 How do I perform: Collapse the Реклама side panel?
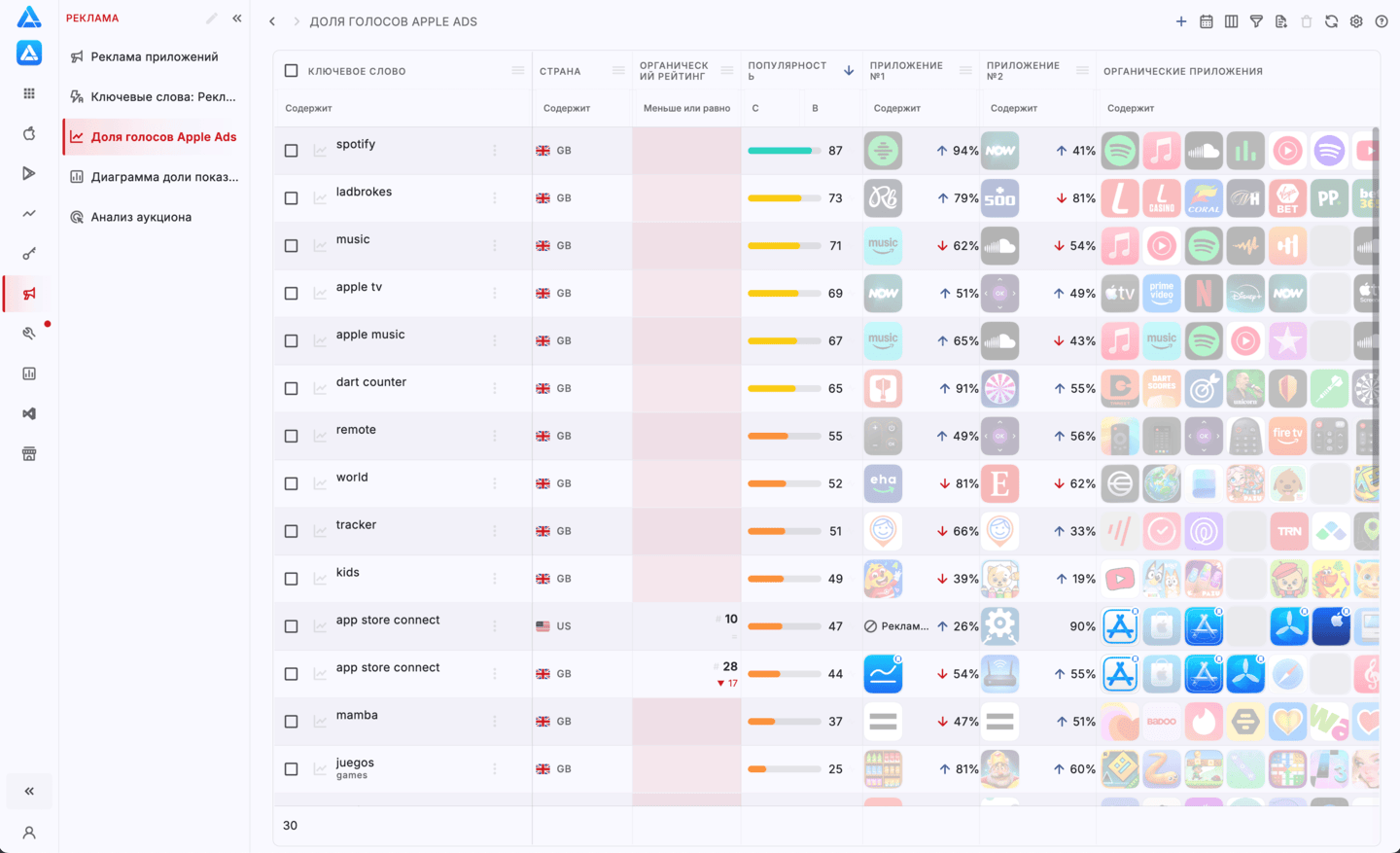(237, 18)
